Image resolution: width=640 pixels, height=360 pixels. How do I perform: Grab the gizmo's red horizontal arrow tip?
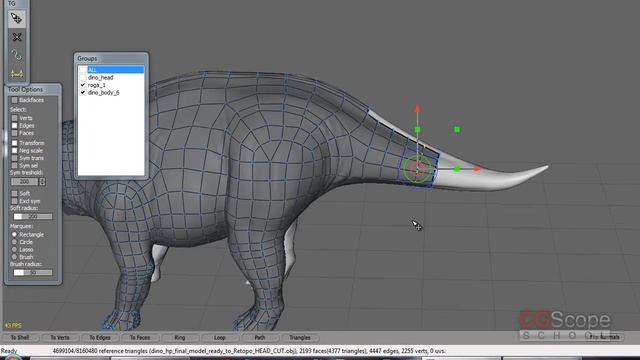coord(477,168)
